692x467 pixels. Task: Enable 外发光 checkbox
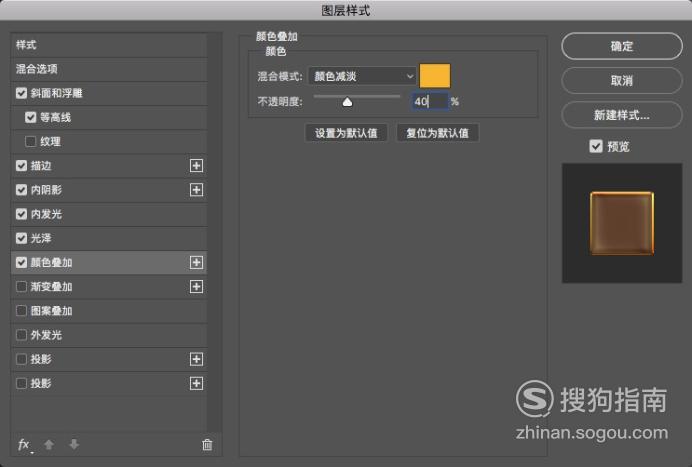[21, 335]
